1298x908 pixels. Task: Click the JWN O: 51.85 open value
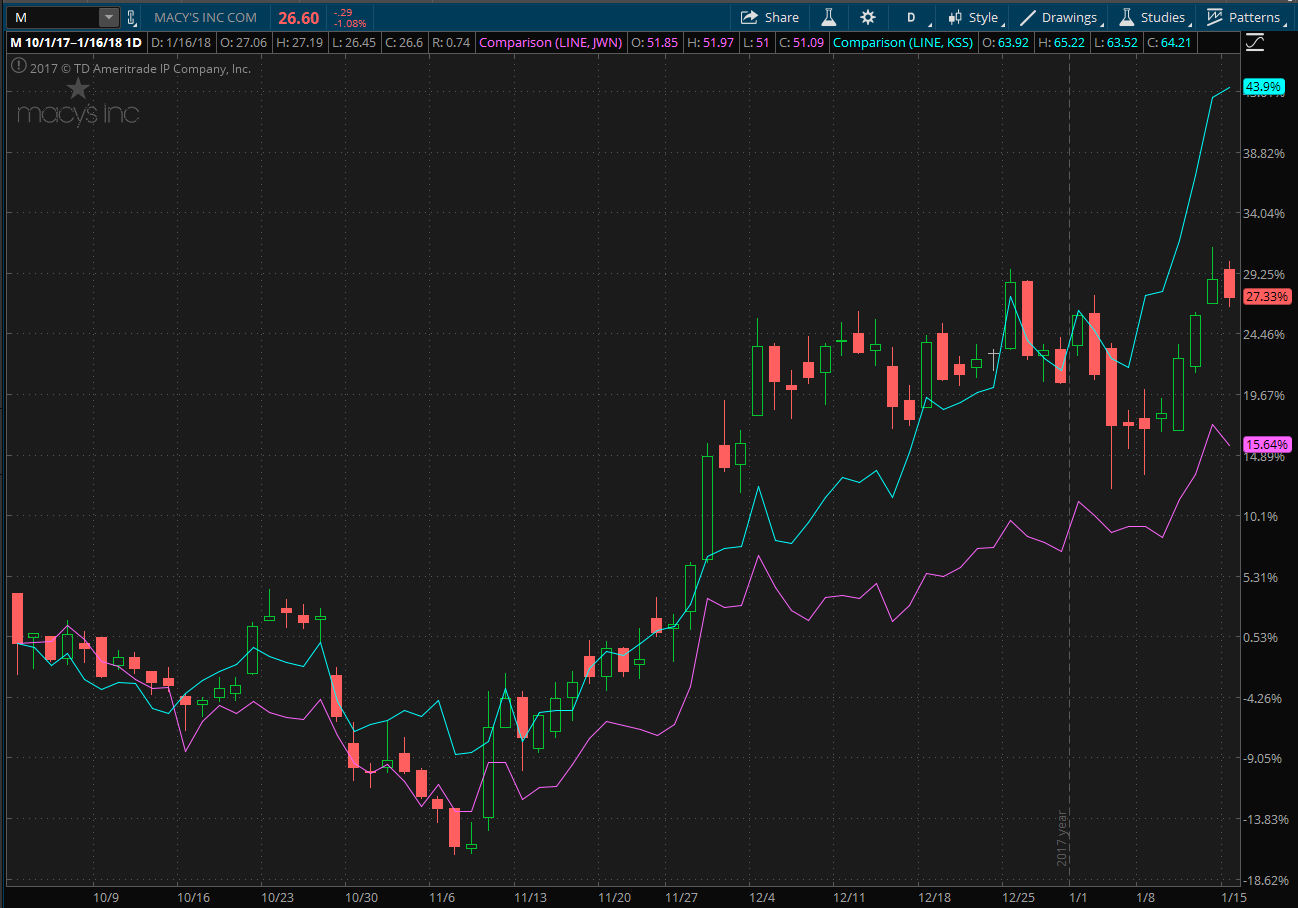[x=654, y=42]
